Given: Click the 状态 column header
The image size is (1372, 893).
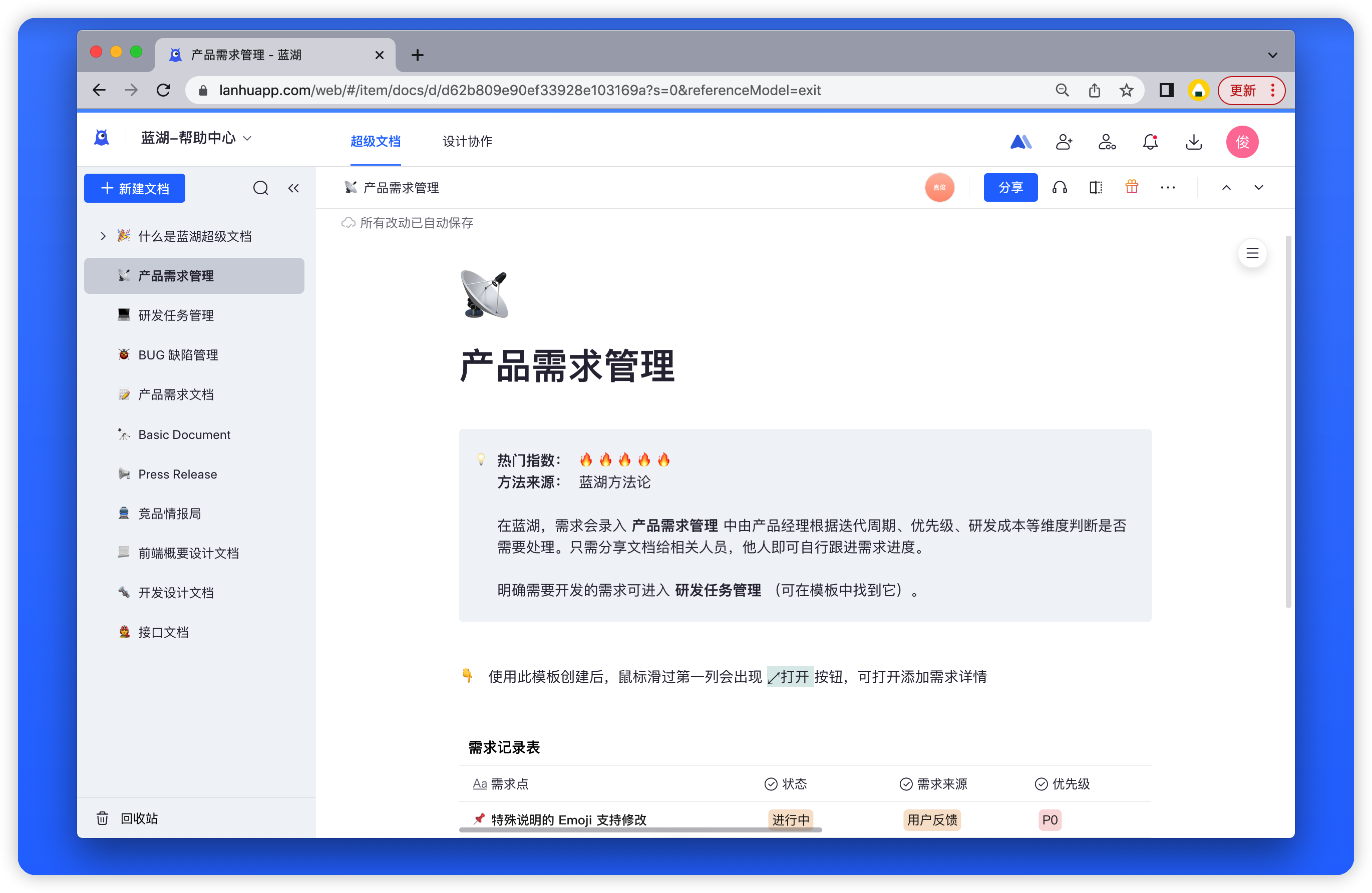Looking at the screenshot, I should [x=786, y=783].
